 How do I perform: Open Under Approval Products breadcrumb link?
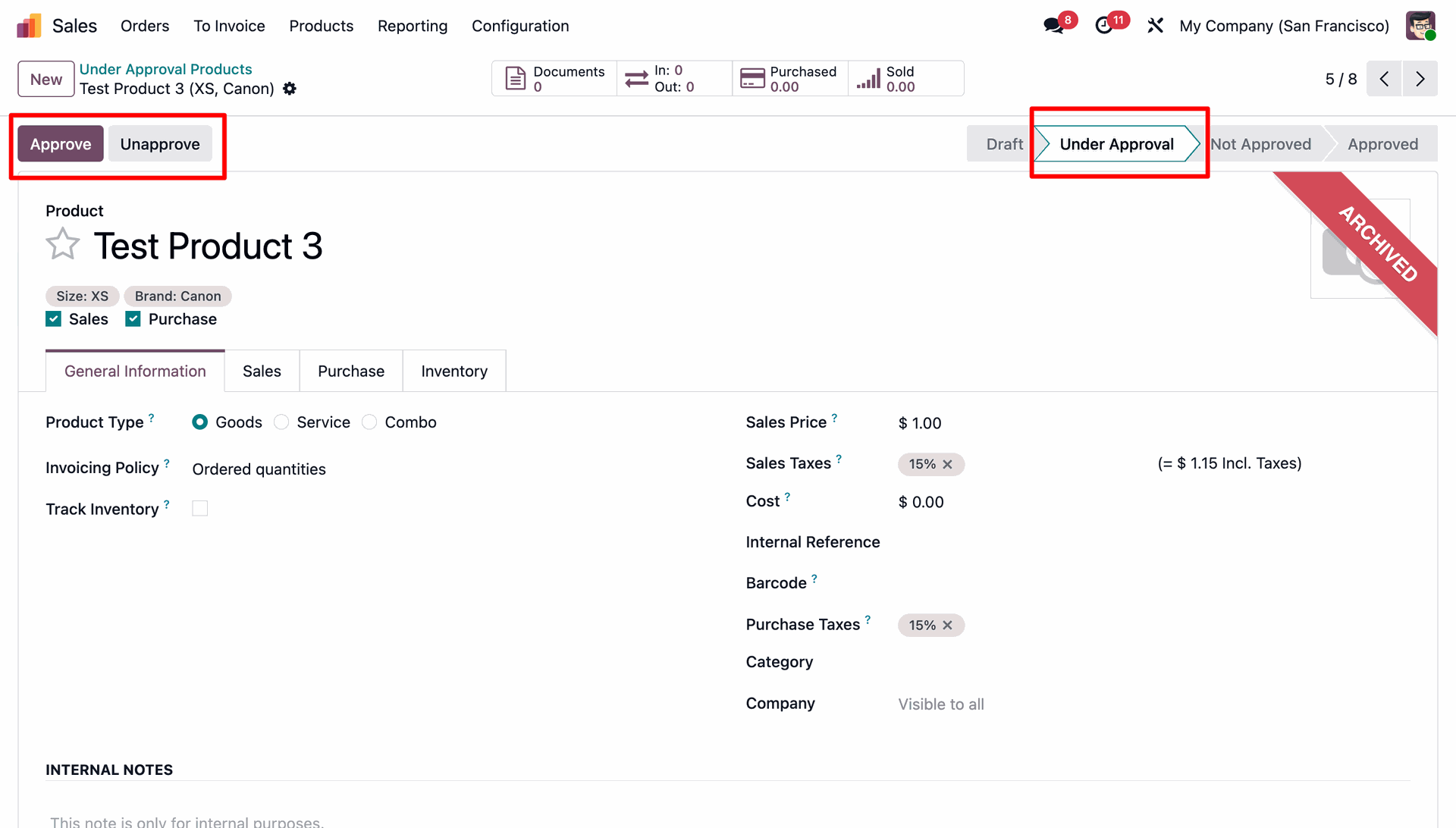point(165,69)
